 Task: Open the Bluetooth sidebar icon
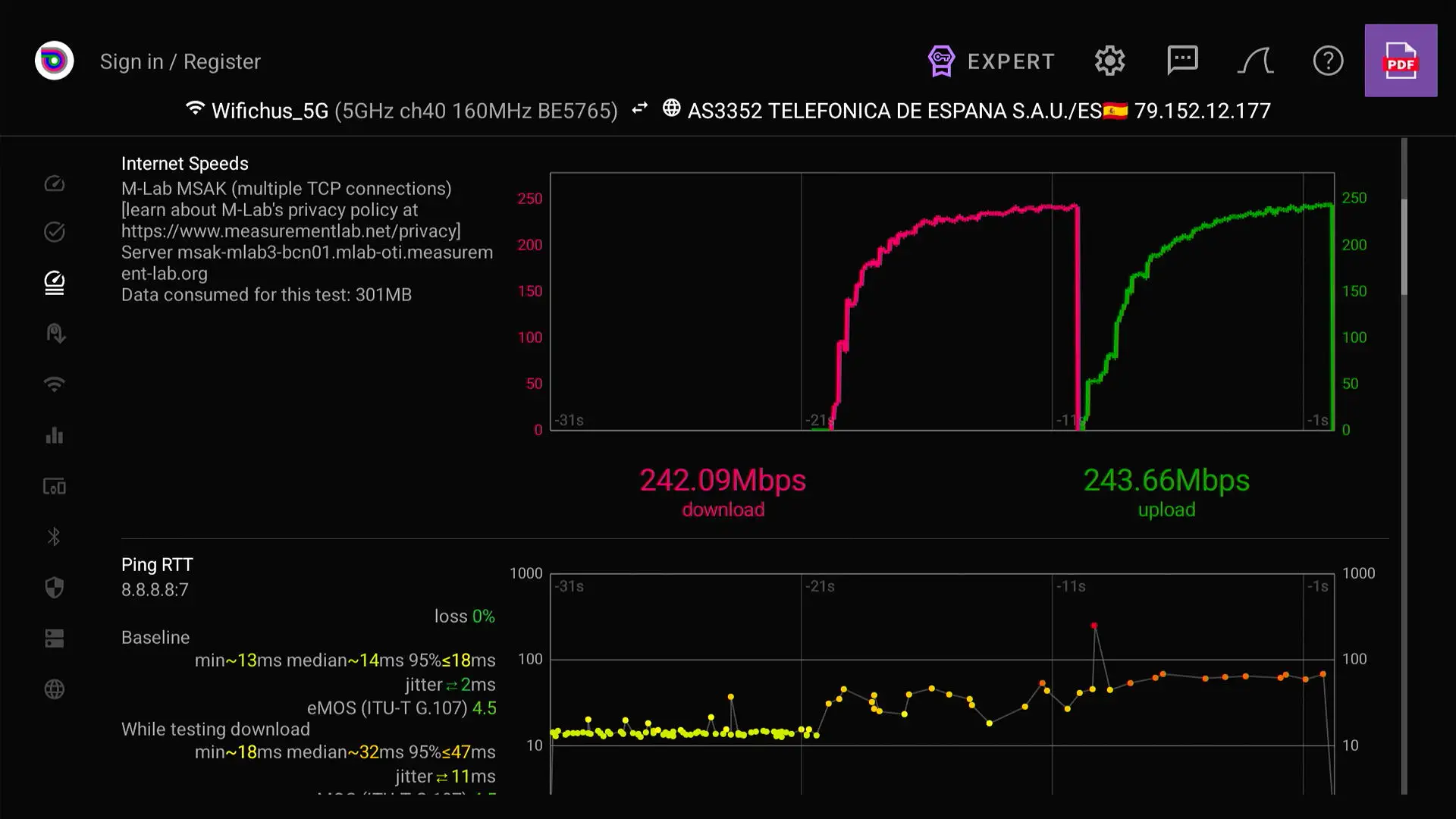tap(55, 537)
